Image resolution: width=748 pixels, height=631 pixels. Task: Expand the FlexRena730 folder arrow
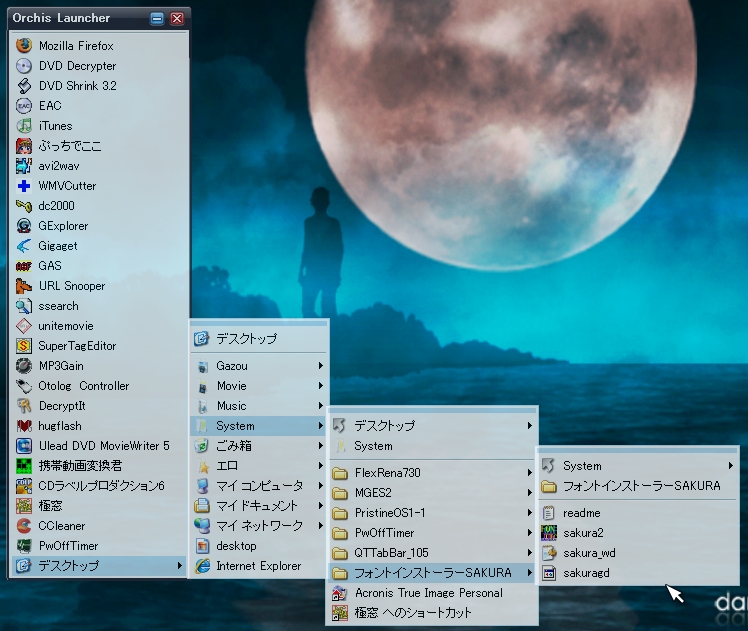530,473
